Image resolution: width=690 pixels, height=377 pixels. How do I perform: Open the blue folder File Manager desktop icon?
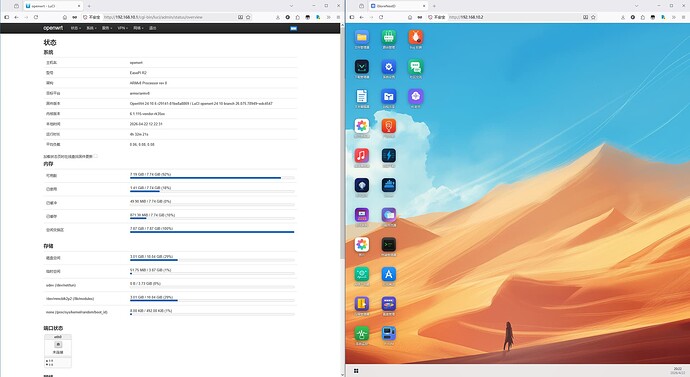coord(362,37)
